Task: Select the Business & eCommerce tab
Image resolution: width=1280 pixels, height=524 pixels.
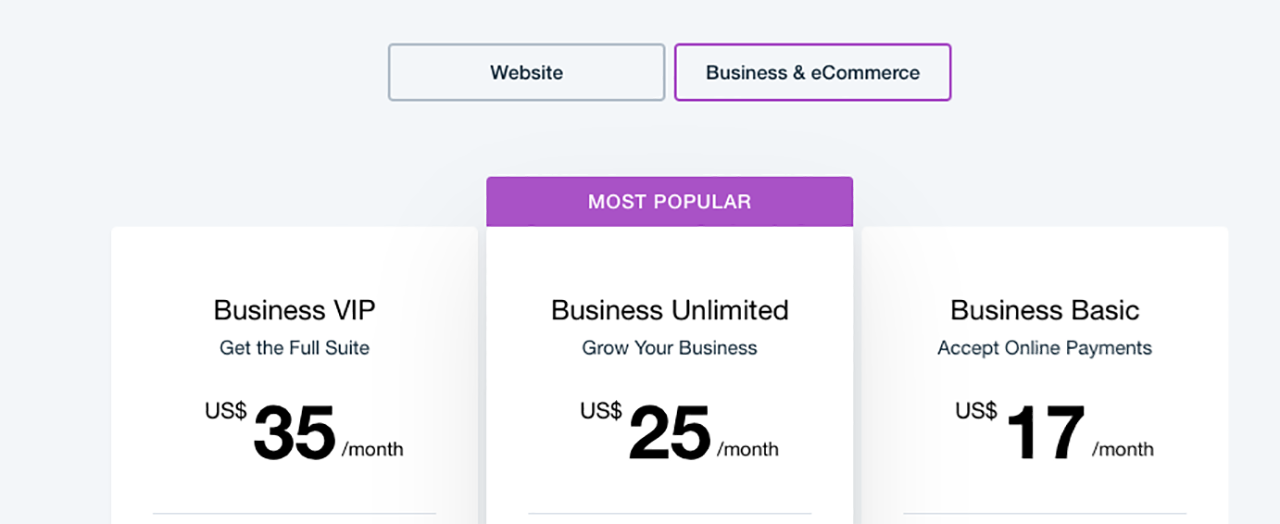Action: (x=812, y=72)
